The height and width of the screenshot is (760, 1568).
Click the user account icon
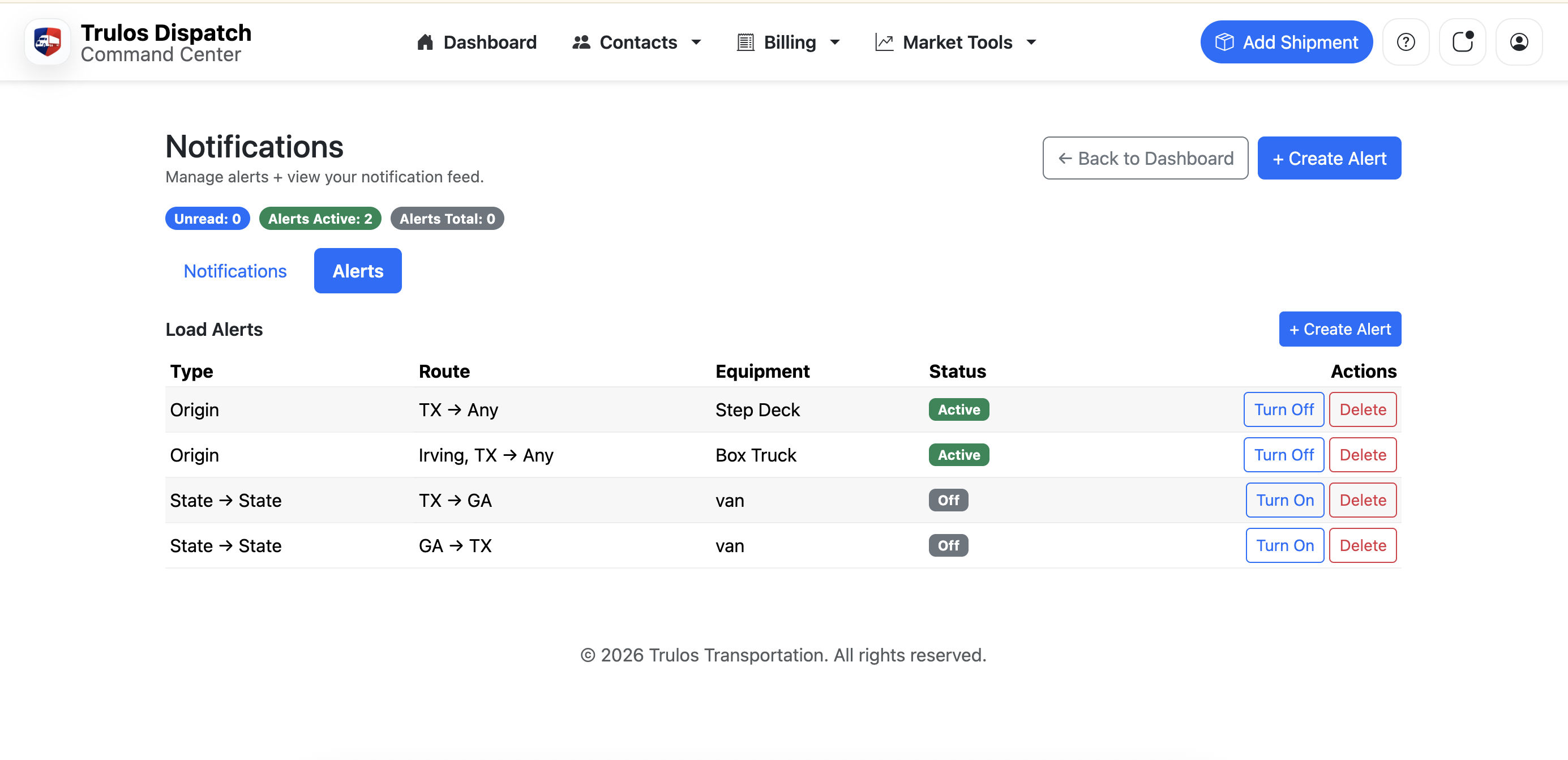click(1518, 41)
